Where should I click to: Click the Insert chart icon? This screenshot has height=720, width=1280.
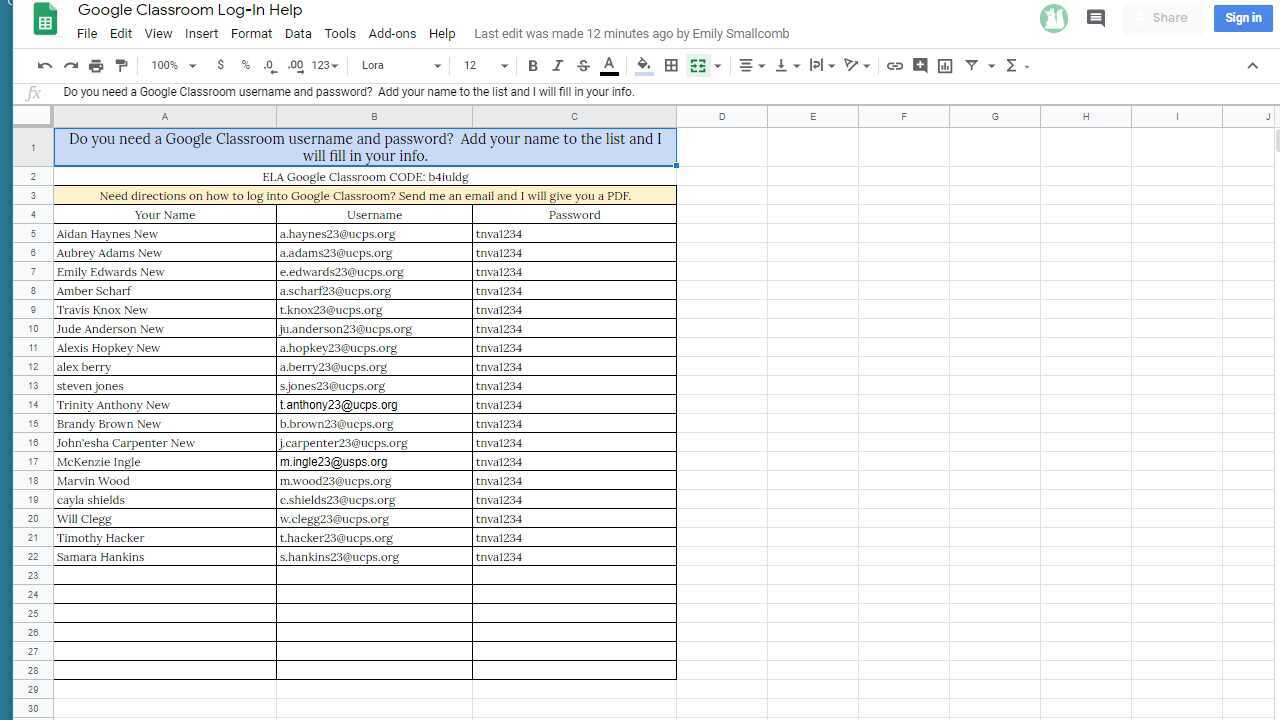coord(945,65)
